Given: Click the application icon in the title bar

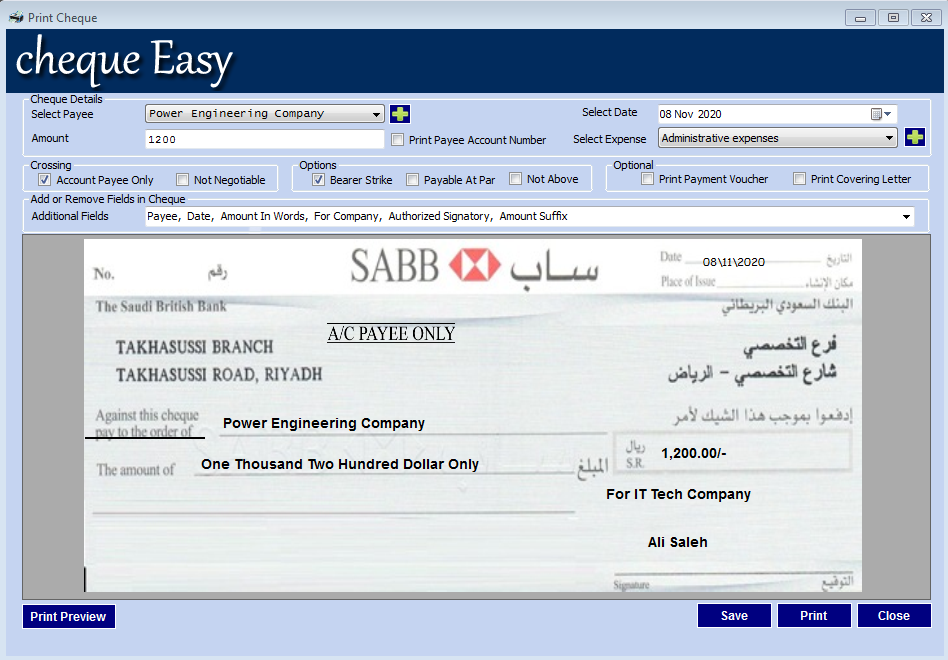Looking at the screenshot, I should coord(14,17).
